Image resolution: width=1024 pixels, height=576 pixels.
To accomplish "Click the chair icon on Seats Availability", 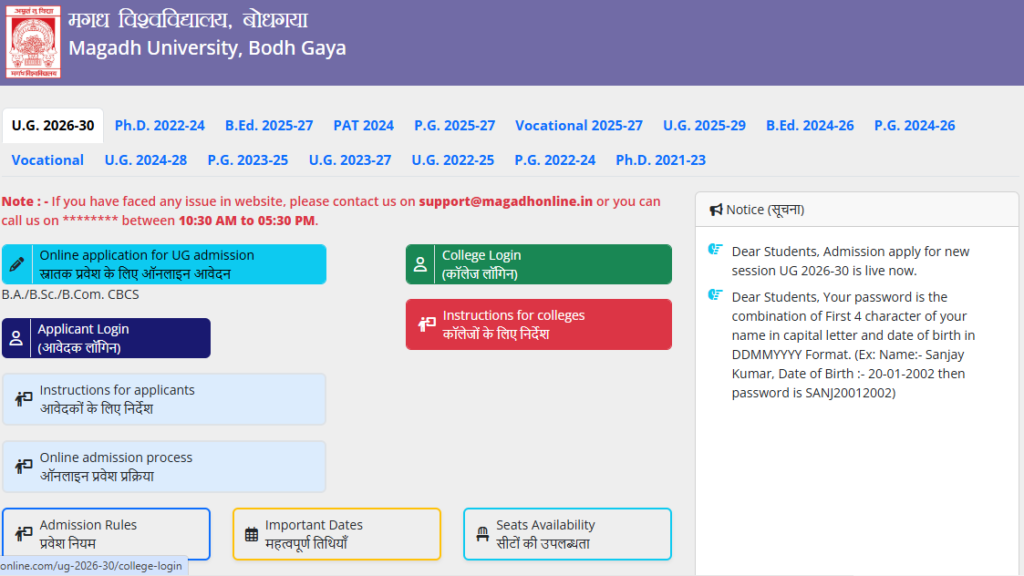I will pos(483,534).
